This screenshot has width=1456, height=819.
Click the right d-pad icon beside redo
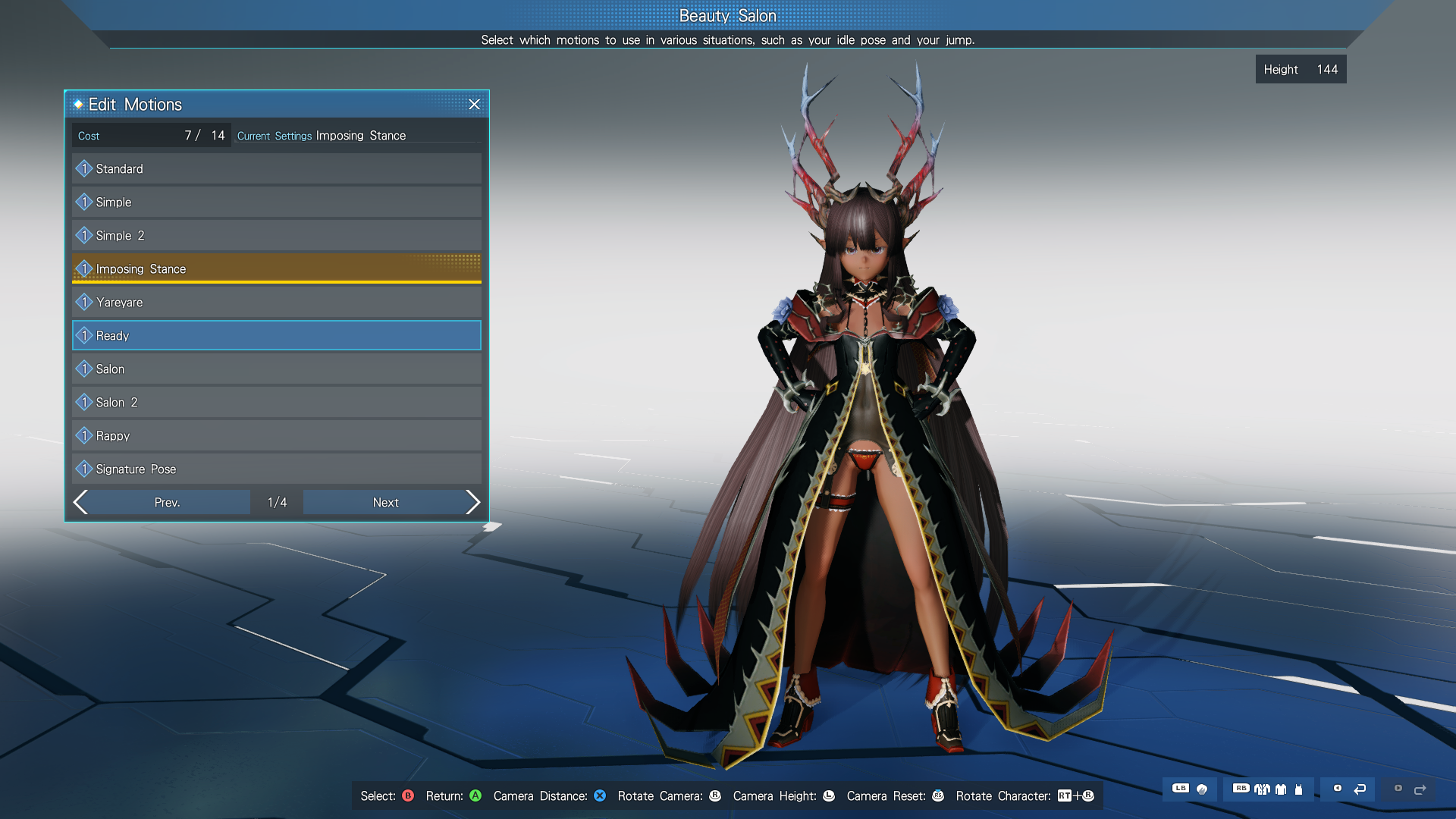[x=1398, y=788]
